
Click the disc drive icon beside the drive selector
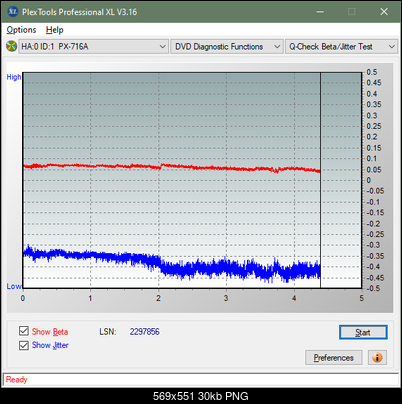[x=11, y=46]
